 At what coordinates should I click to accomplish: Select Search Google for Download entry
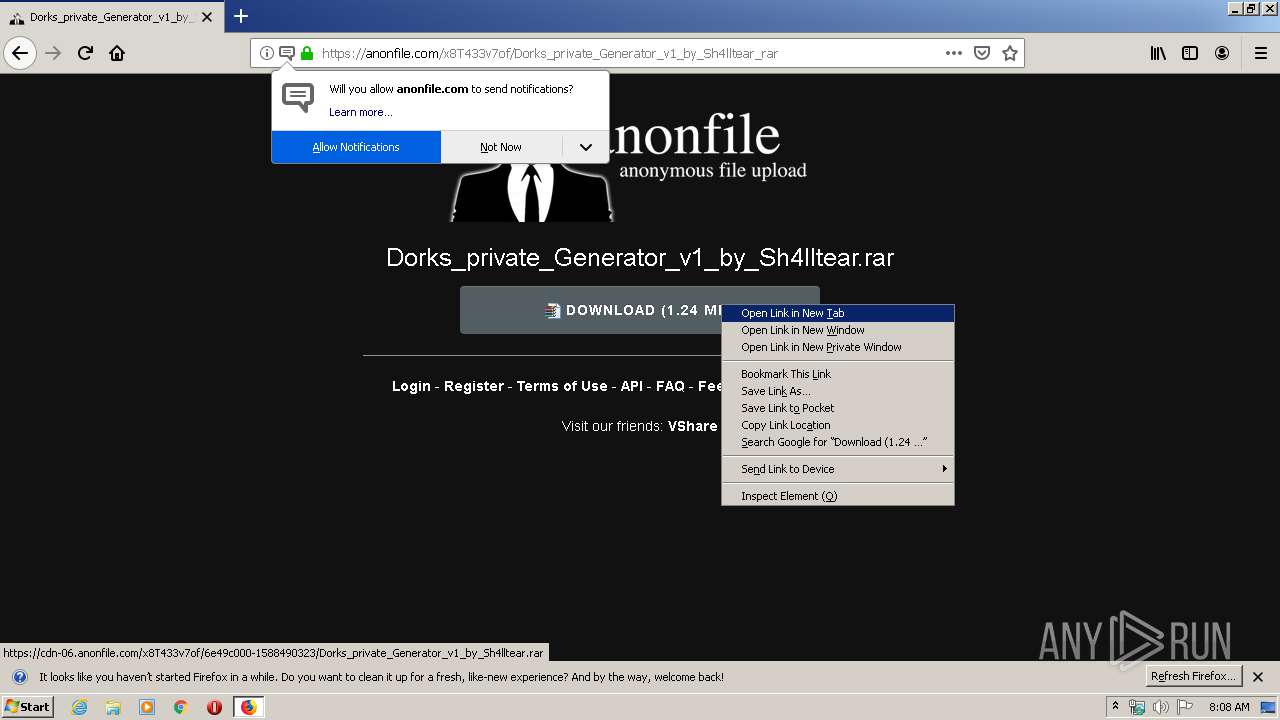[838, 442]
